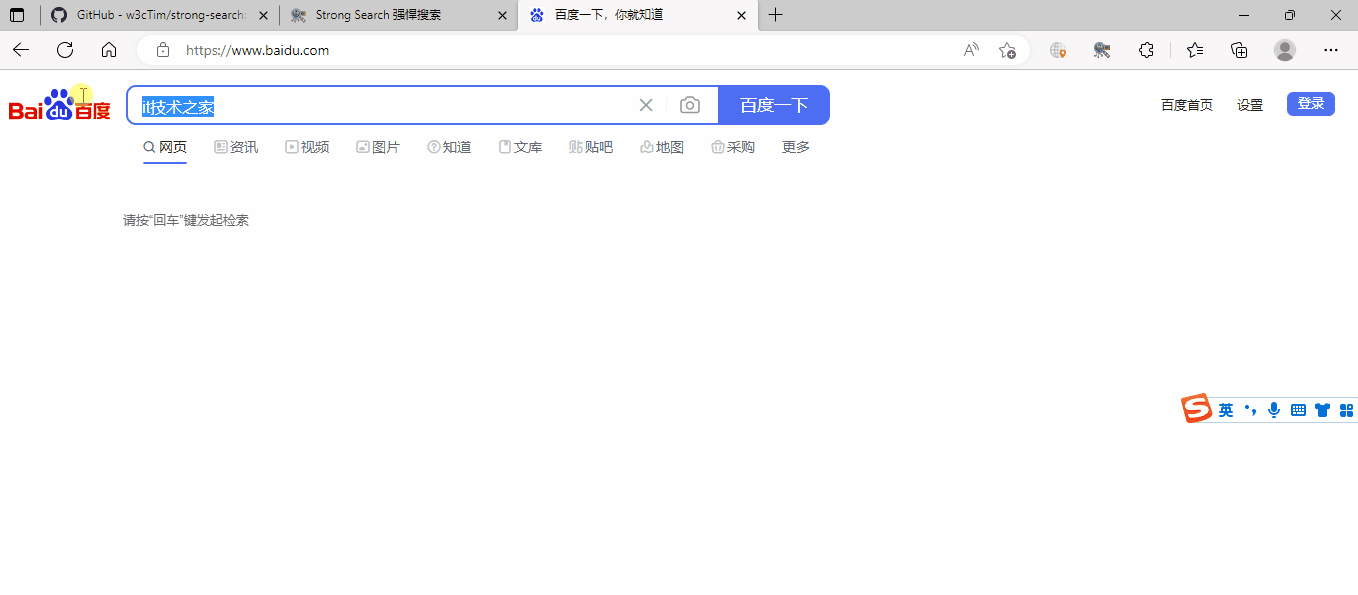Open a new browser tab
Viewport: 1358px width, 595px height.
(x=776, y=15)
